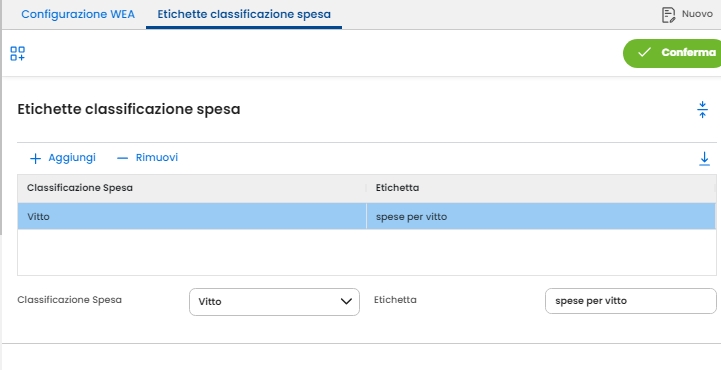721x370 pixels.
Task: Select the 'spese per vitto' table cell
Action: (541, 216)
